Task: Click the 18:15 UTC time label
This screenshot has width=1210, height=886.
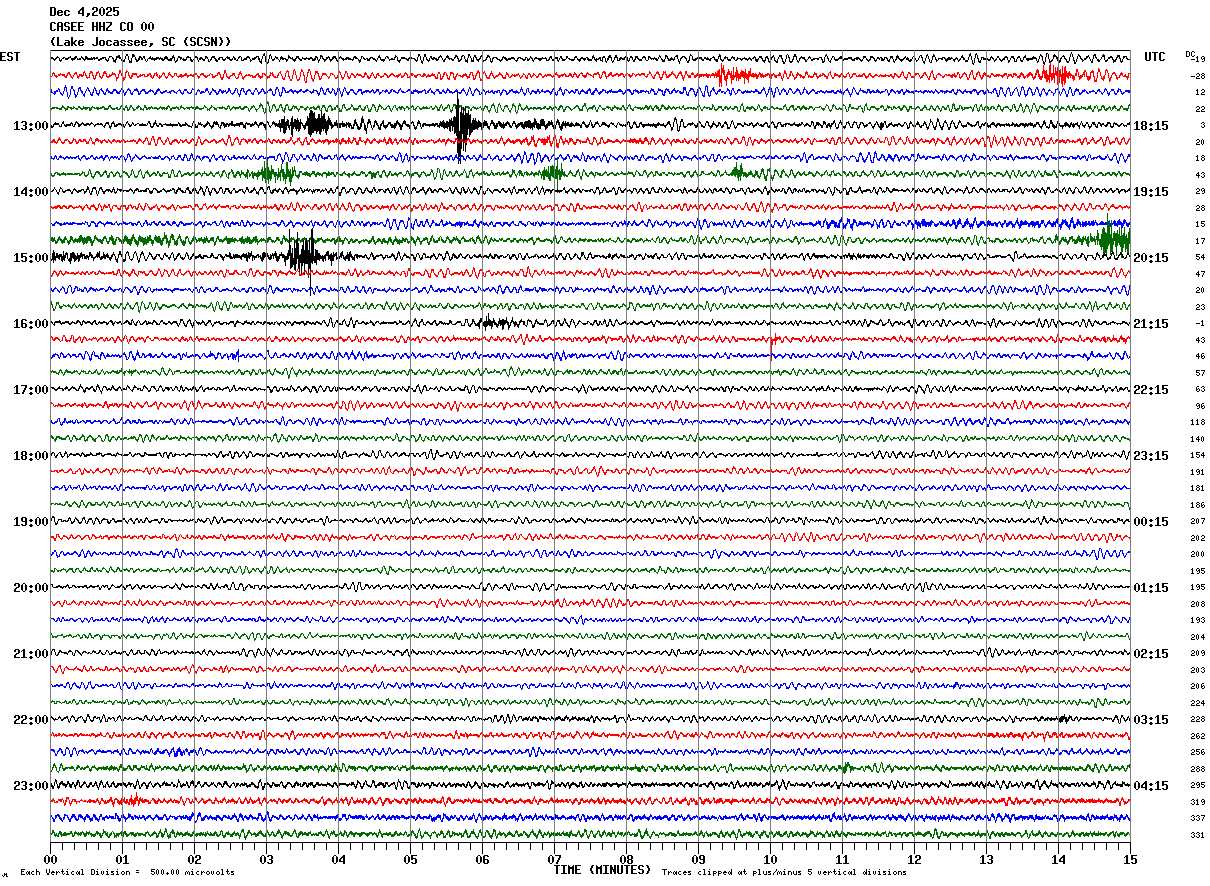Action: tap(1151, 126)
